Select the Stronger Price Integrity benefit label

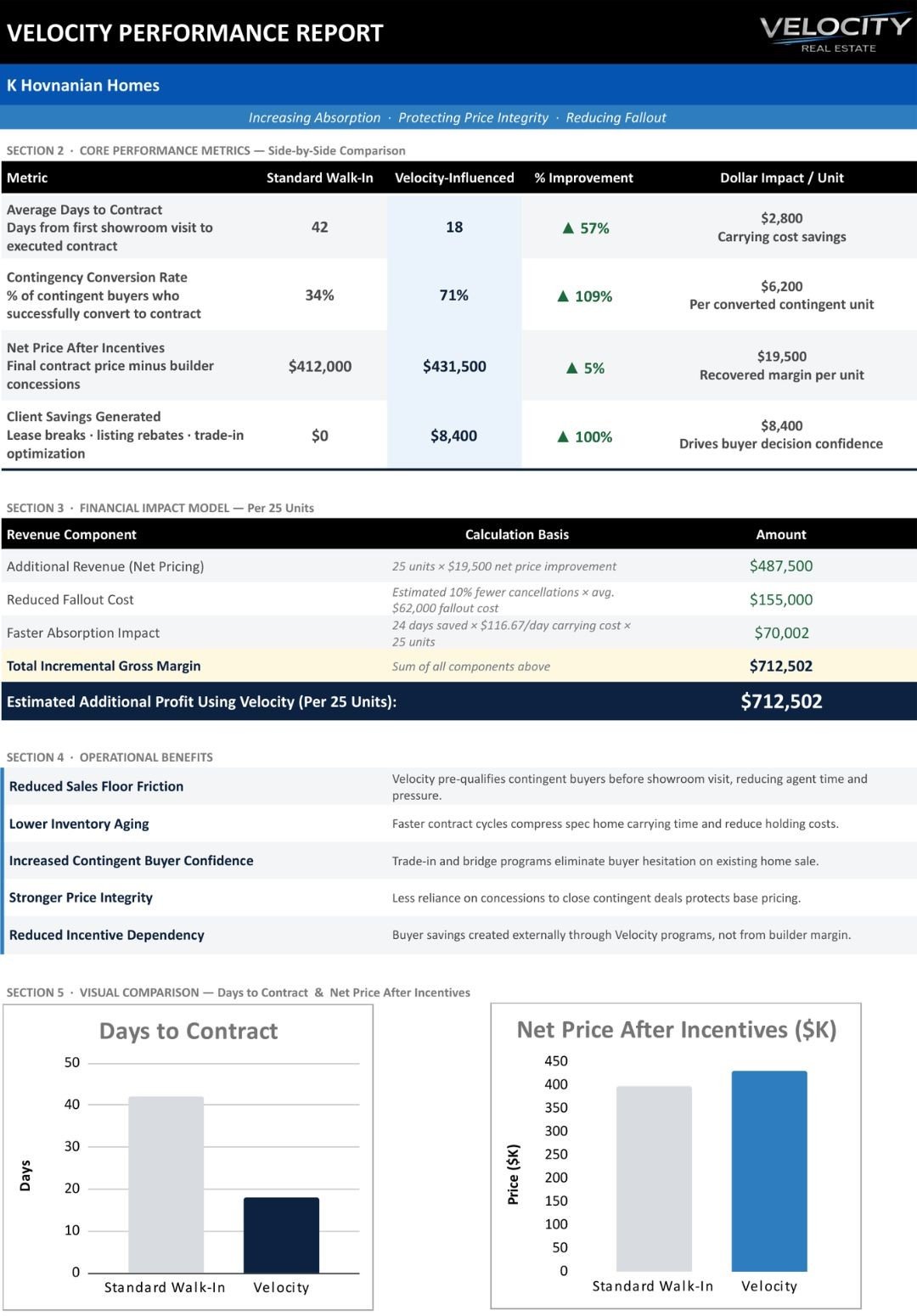81,898
